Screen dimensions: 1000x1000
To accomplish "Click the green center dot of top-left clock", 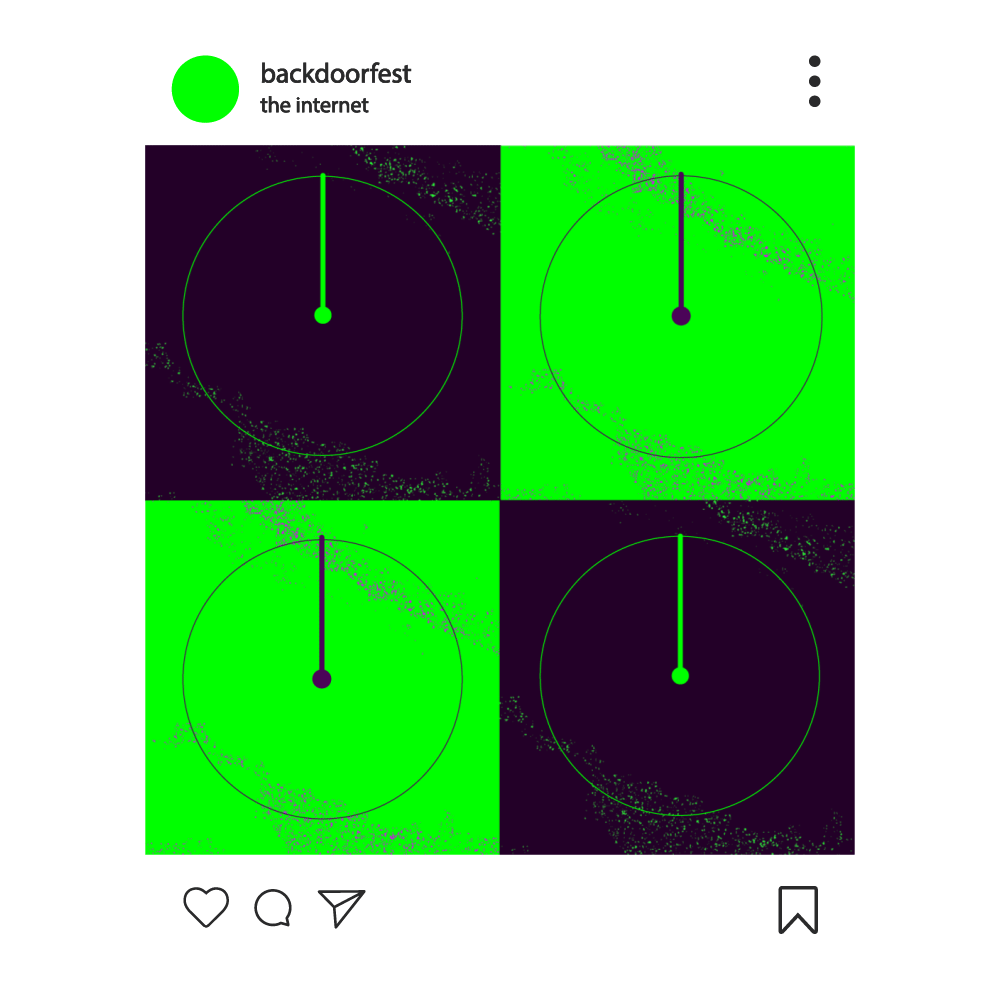I will point(323,315).
